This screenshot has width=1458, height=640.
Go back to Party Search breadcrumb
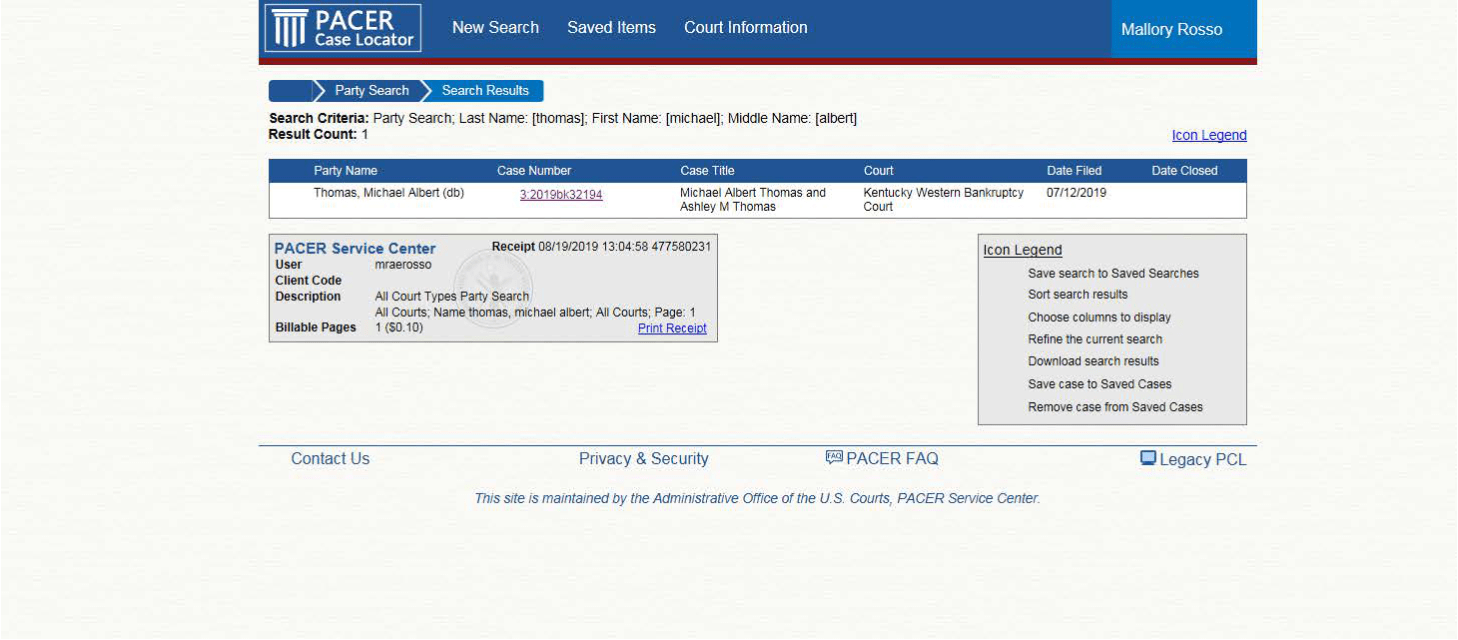(371, 91)
